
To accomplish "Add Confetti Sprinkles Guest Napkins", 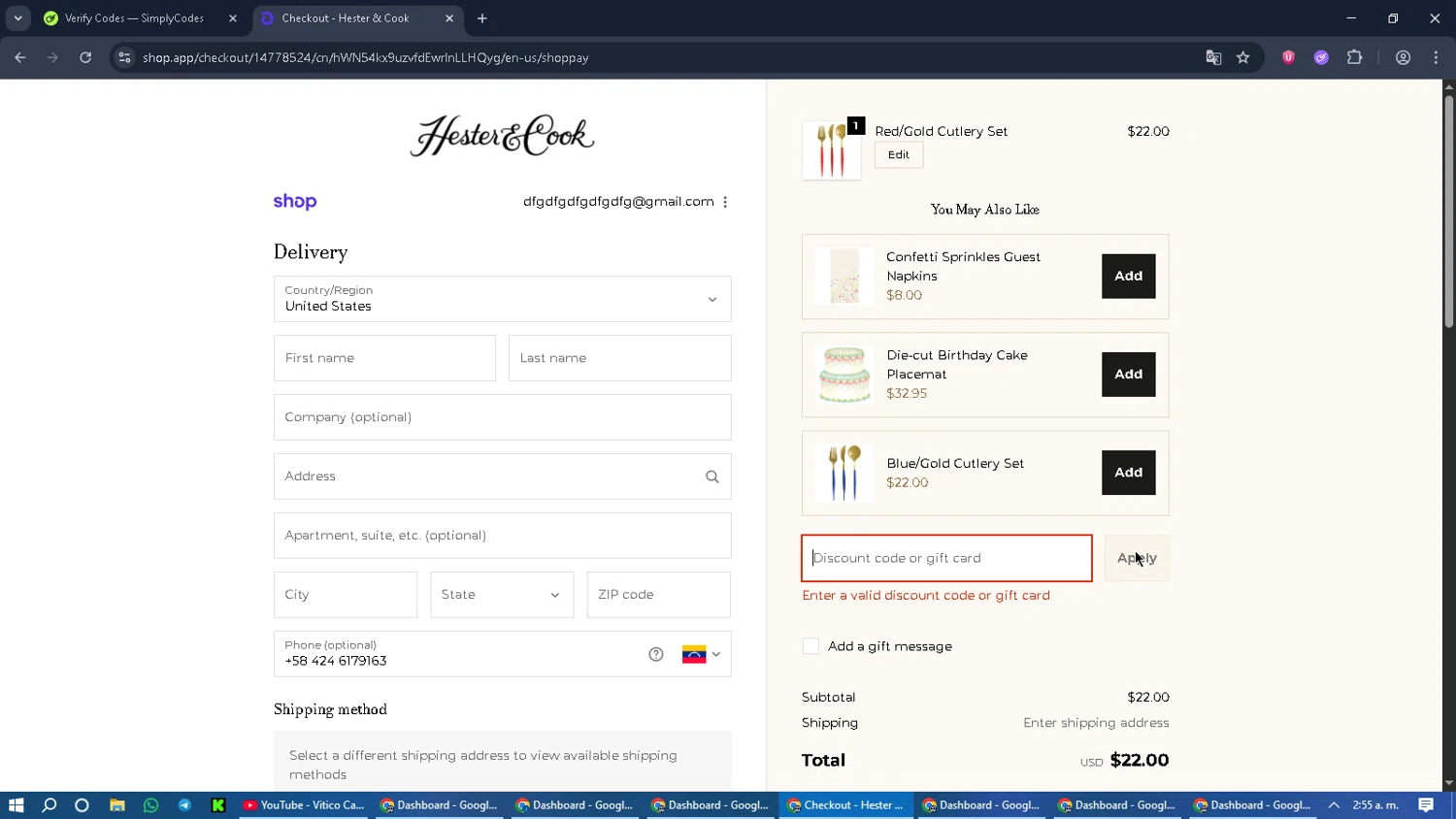I will (x=1128, y=277).
